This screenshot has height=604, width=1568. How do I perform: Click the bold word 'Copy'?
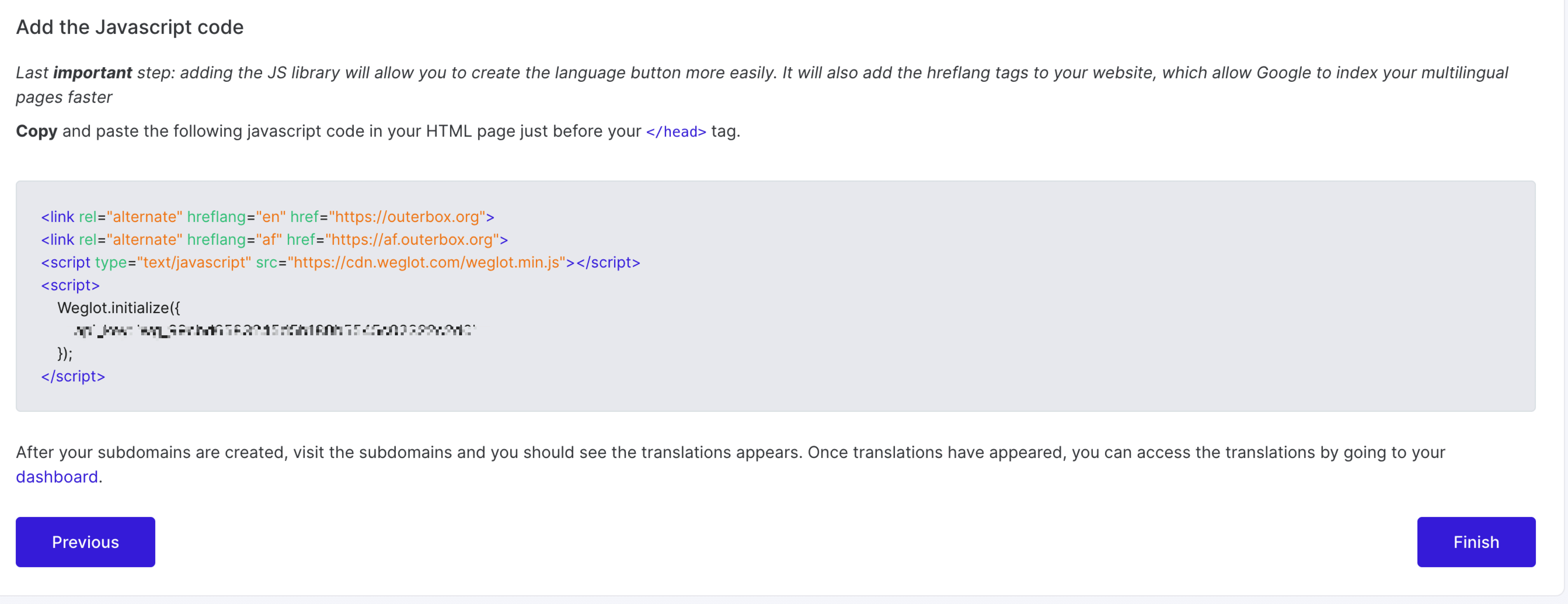(x=36, y=131)
